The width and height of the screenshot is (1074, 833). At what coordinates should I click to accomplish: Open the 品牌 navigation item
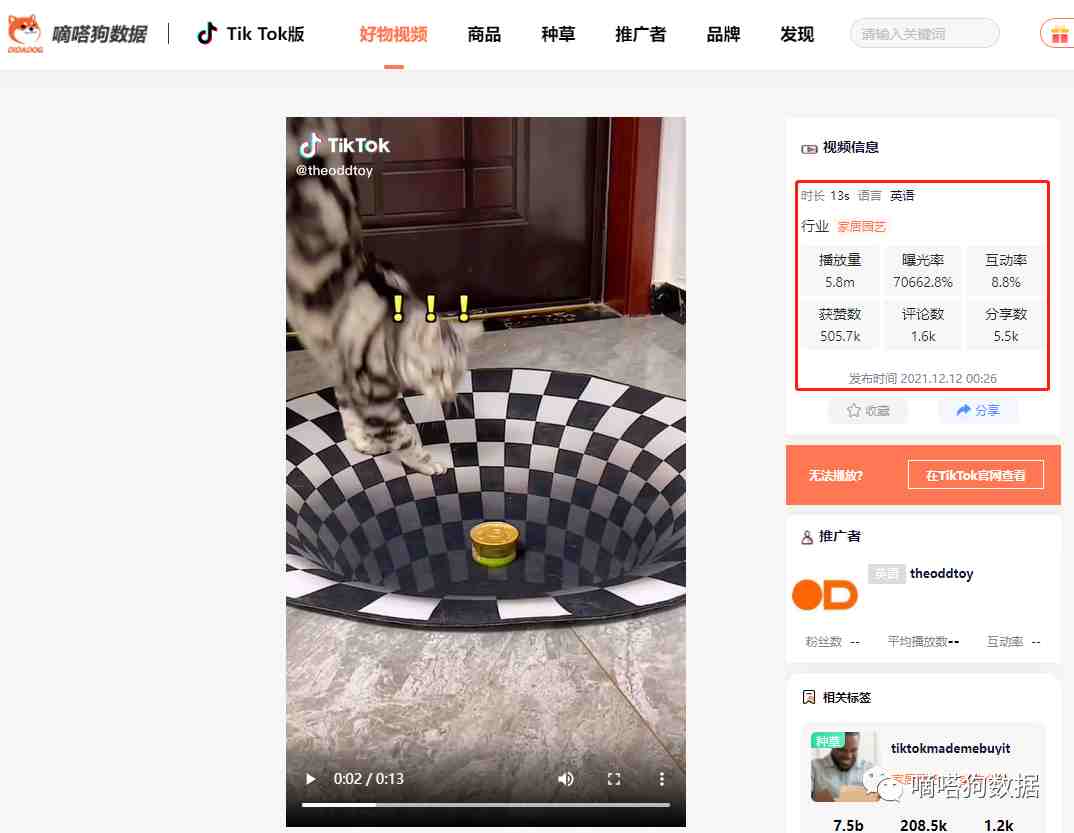723,34
